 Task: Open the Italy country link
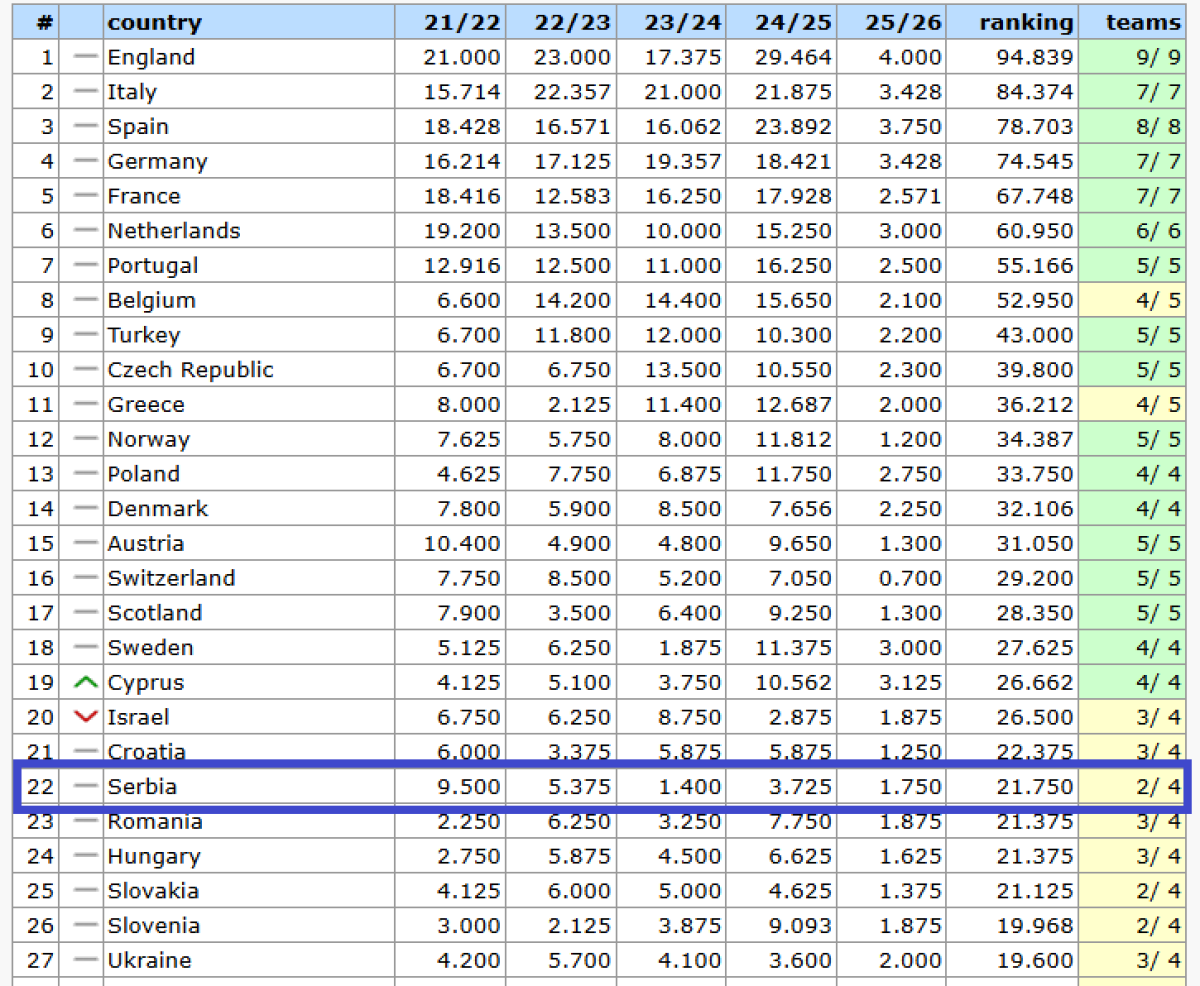(132, 92)
